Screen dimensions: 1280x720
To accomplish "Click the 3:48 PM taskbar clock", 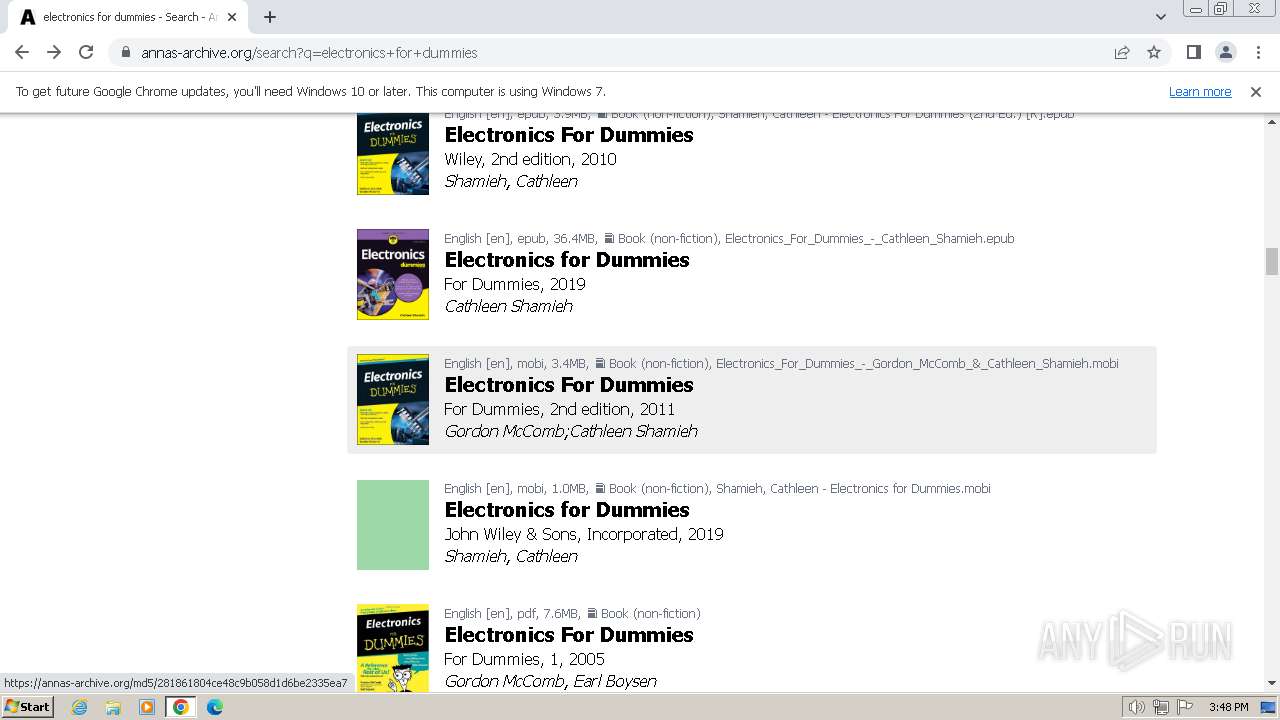I will (x=1228, y=707).
